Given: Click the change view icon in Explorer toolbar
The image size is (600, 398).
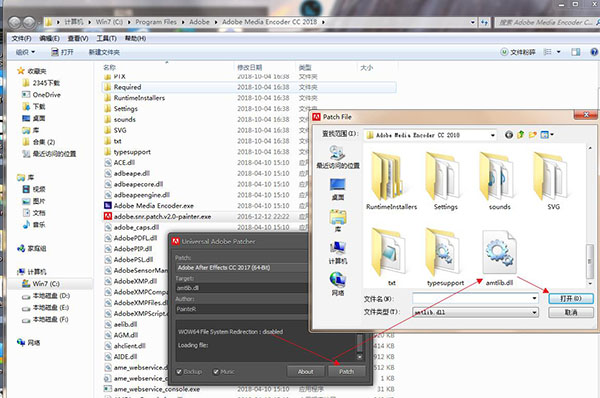Looking at the screenshot, I should point(548,52).
